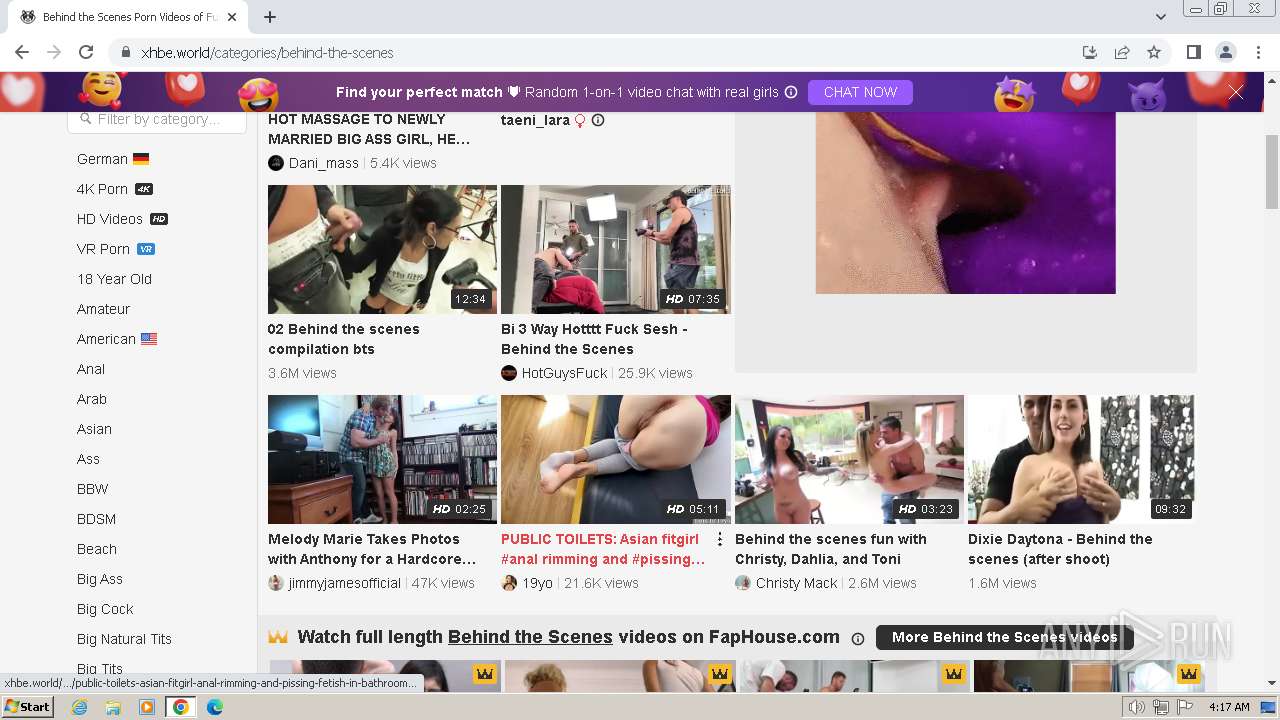The image size is (1280, 720).
Task: Close the current browser tab
Action: [x=233, y=17]
